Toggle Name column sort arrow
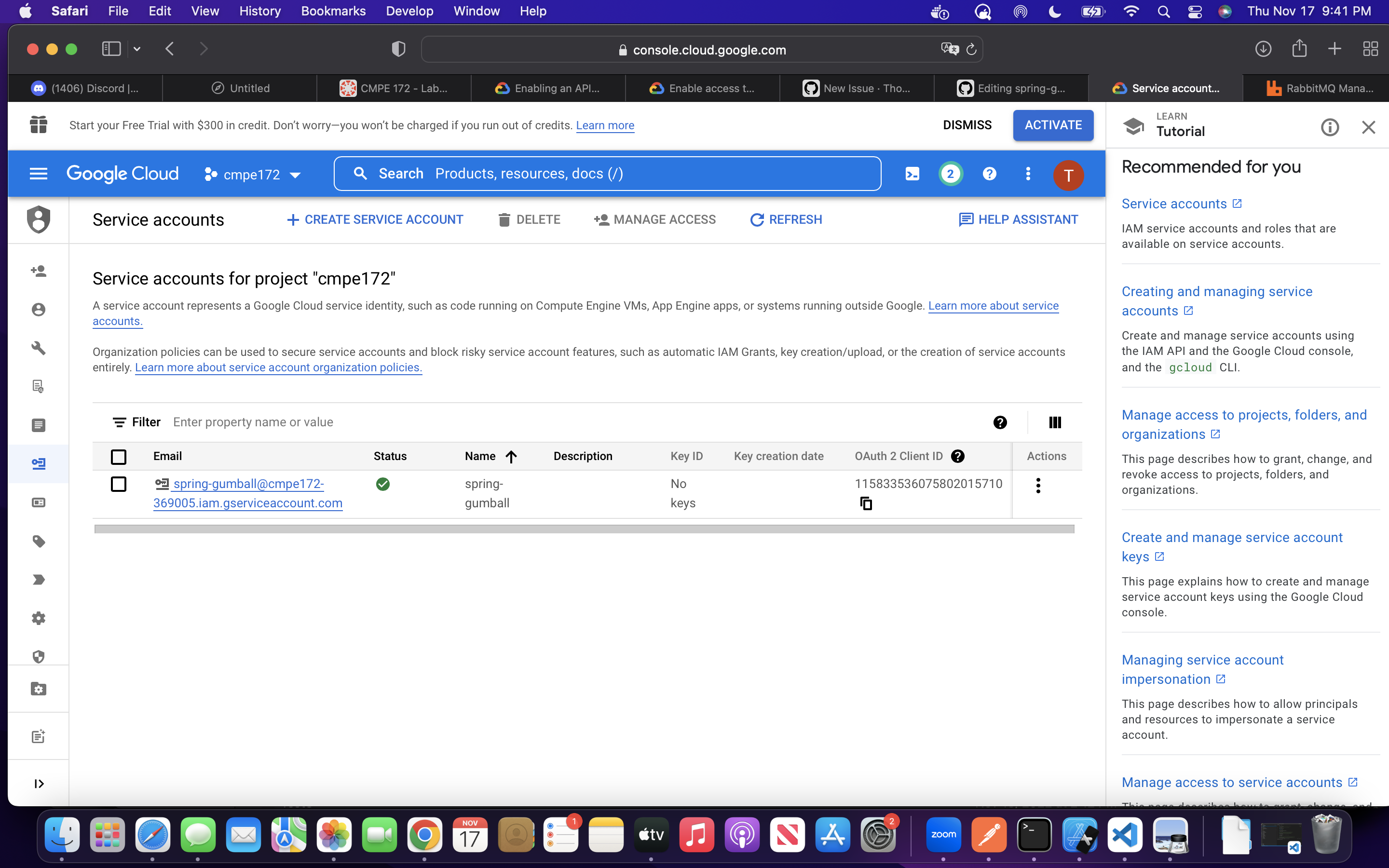 pyautogui.click(x=511, y=456)
